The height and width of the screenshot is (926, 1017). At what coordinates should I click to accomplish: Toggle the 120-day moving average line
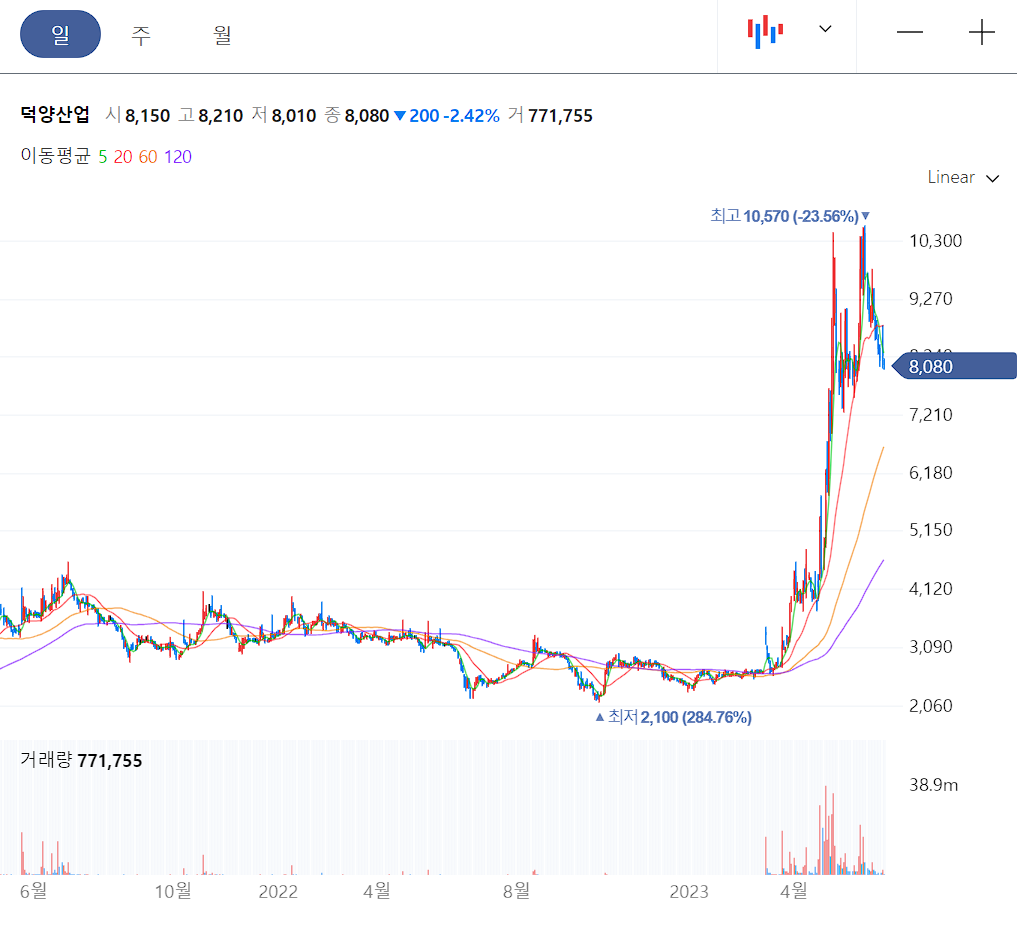click(x=176, y=156)
